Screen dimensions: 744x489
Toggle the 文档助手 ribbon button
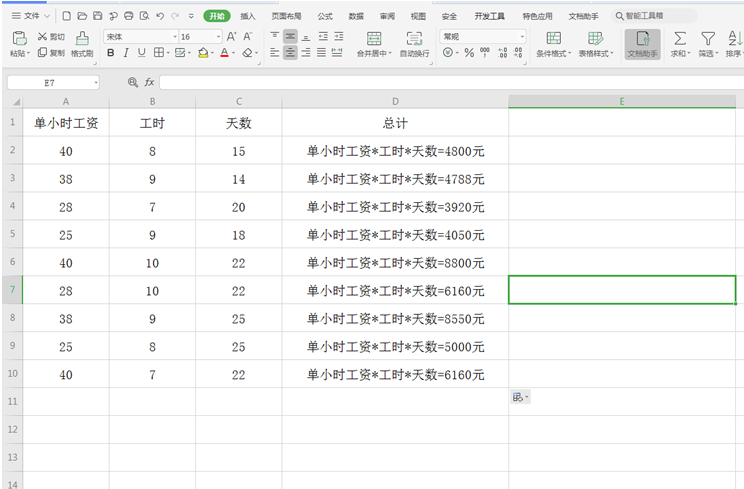point(642,44)
